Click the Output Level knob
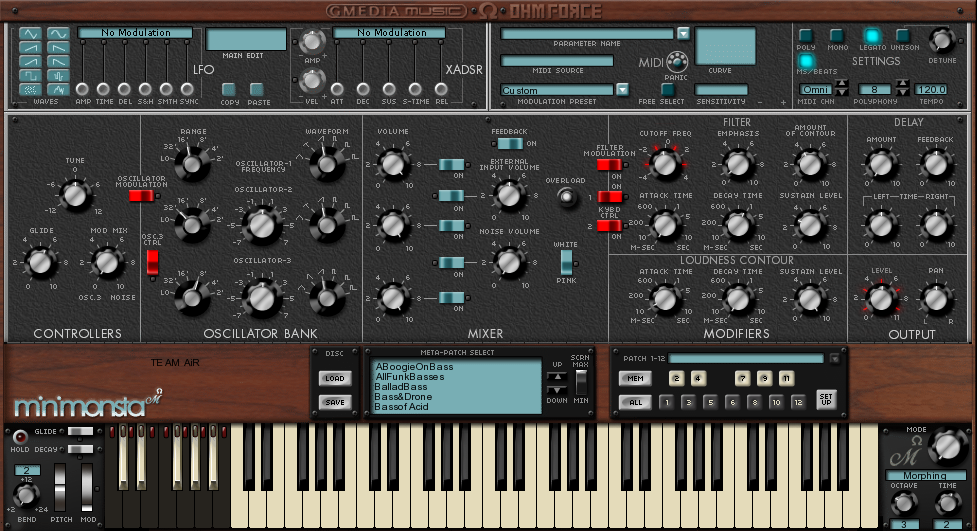Image resolution: width=977 pixels, height=531 pixels. (x=881, y=299)
